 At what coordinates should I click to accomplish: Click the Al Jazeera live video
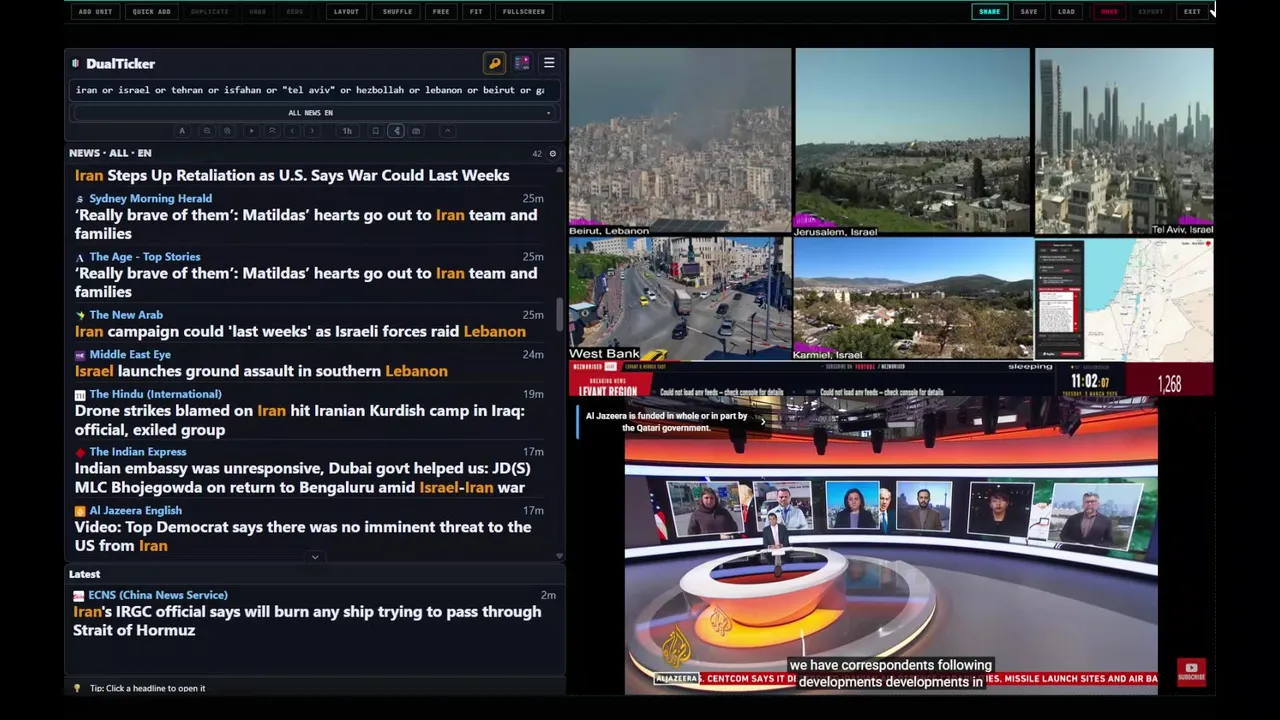pyautogui.click(x=891, y=545)
